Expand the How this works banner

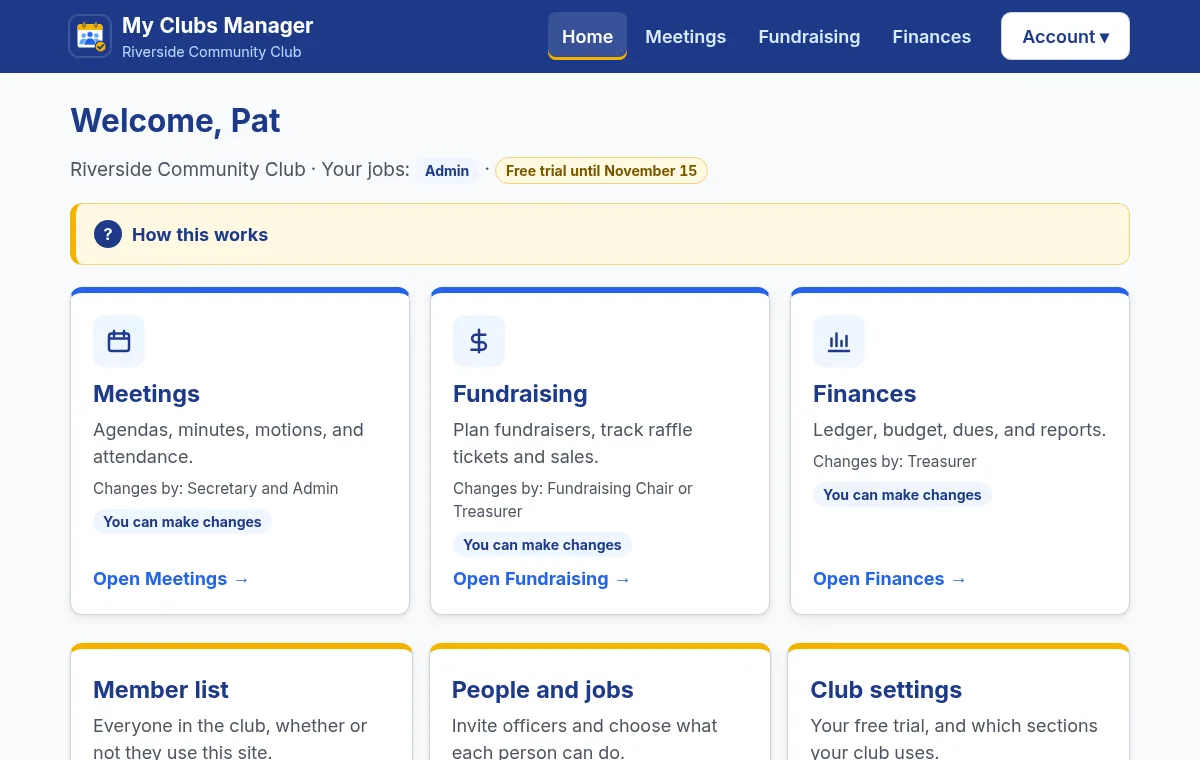(x=600, y=234)
